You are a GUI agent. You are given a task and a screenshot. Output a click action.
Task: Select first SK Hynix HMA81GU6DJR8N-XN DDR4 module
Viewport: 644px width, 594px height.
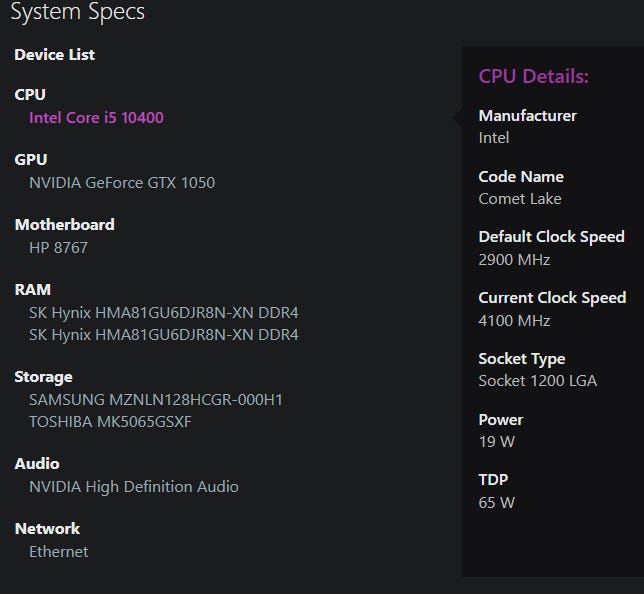(x=164, y=313)
